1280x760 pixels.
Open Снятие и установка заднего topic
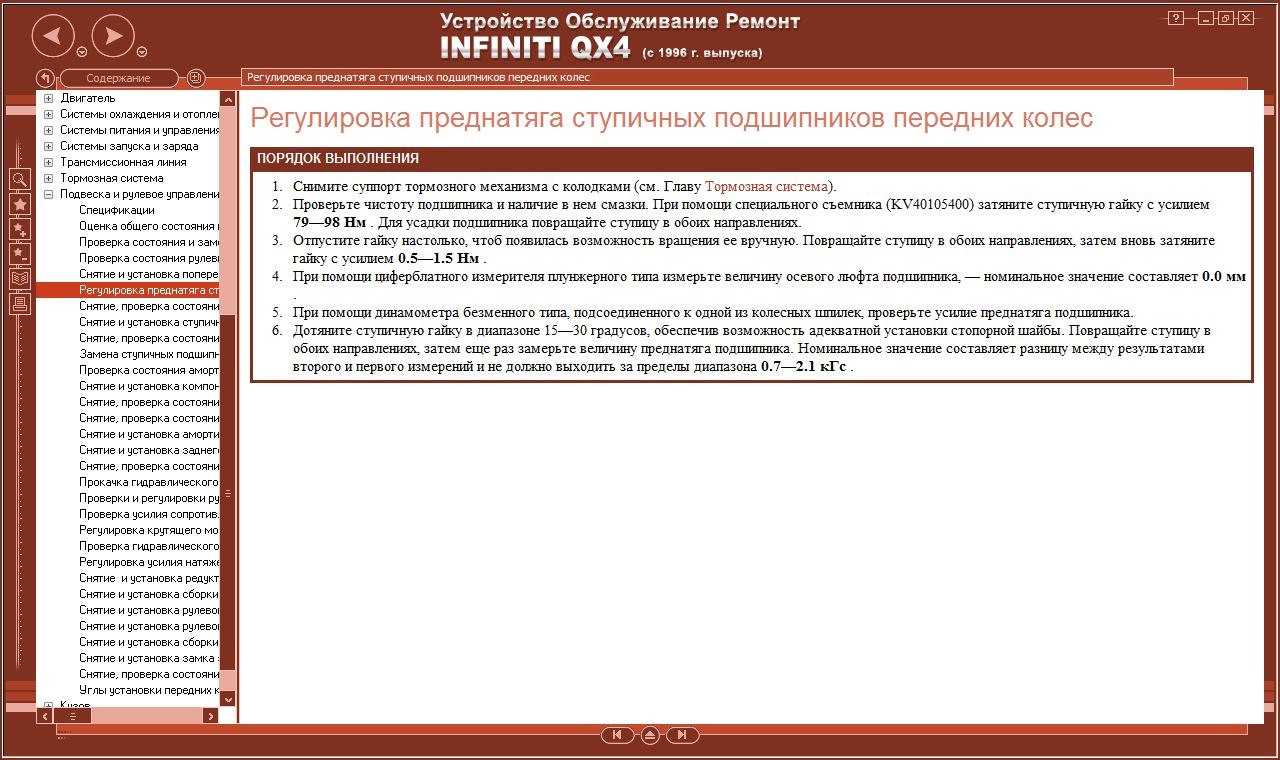click(x=149, y=450)
